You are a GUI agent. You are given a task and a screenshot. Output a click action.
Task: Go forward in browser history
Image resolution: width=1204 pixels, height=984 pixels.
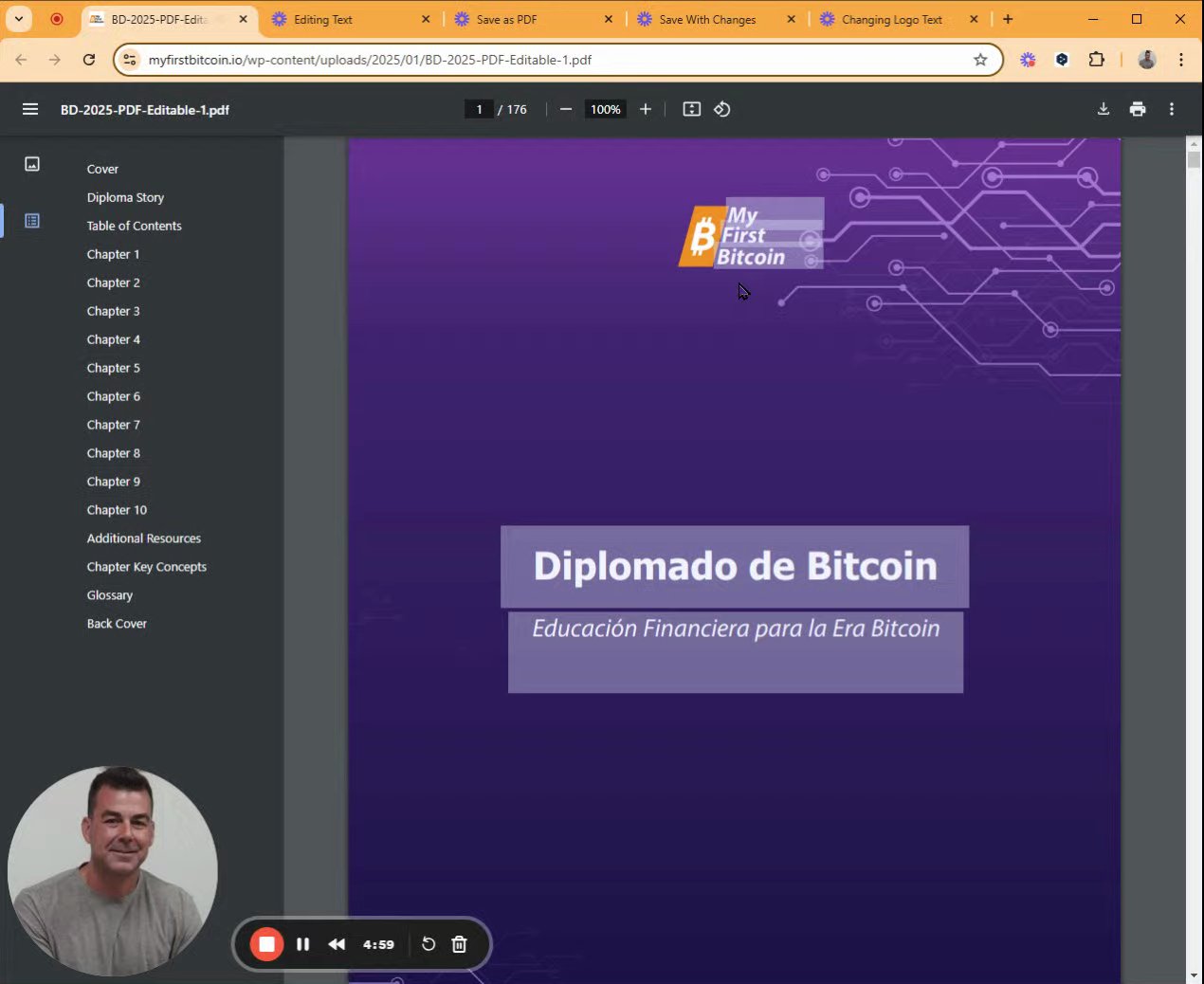coord(55,60)
